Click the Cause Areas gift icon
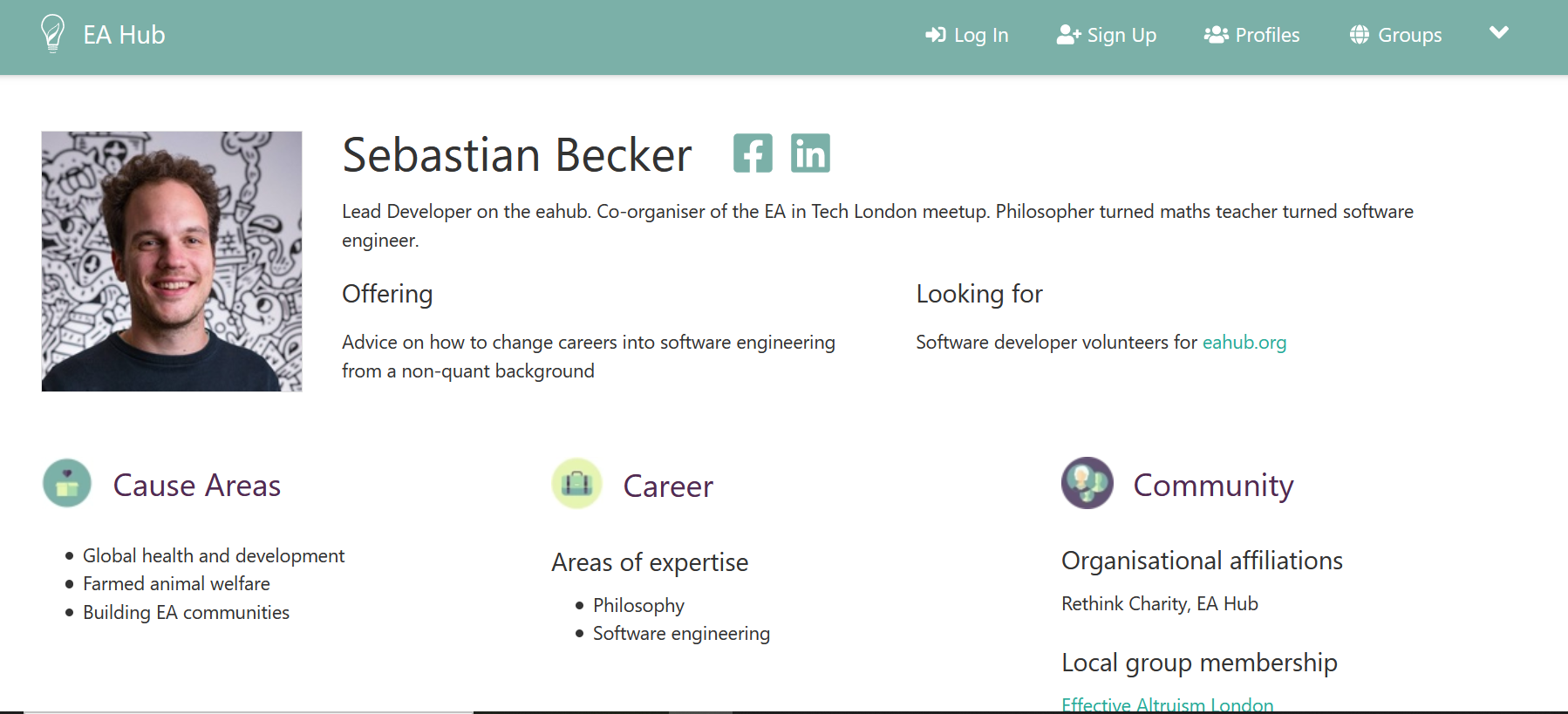Viewport: 1568px width, 714px height. [67, 483]
